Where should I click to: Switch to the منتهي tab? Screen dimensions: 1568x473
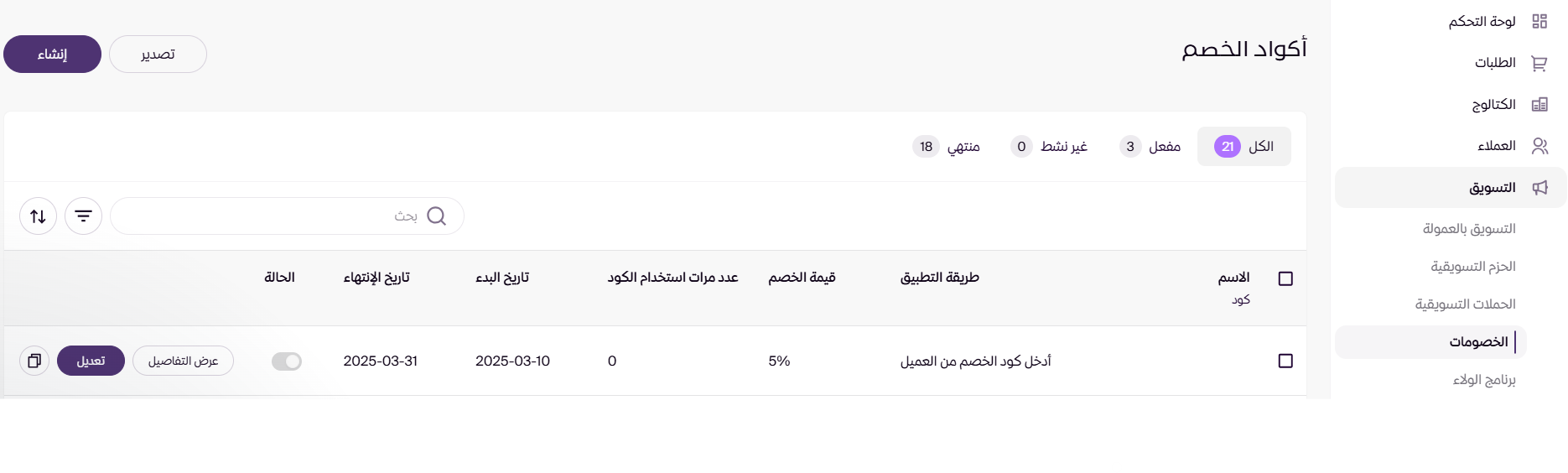point(947,147)
